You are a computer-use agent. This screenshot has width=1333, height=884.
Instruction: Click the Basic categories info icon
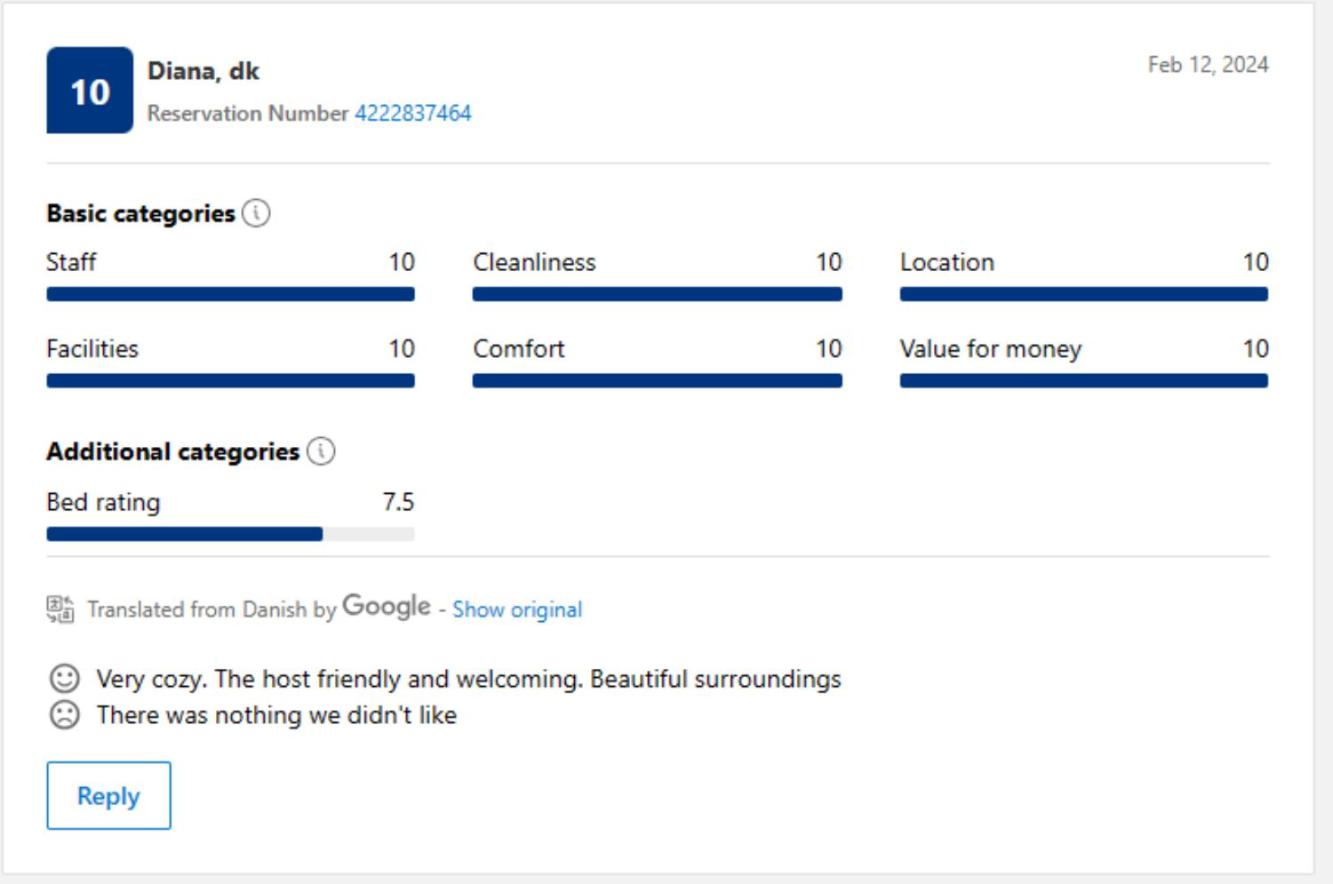(x=256, y=213)
